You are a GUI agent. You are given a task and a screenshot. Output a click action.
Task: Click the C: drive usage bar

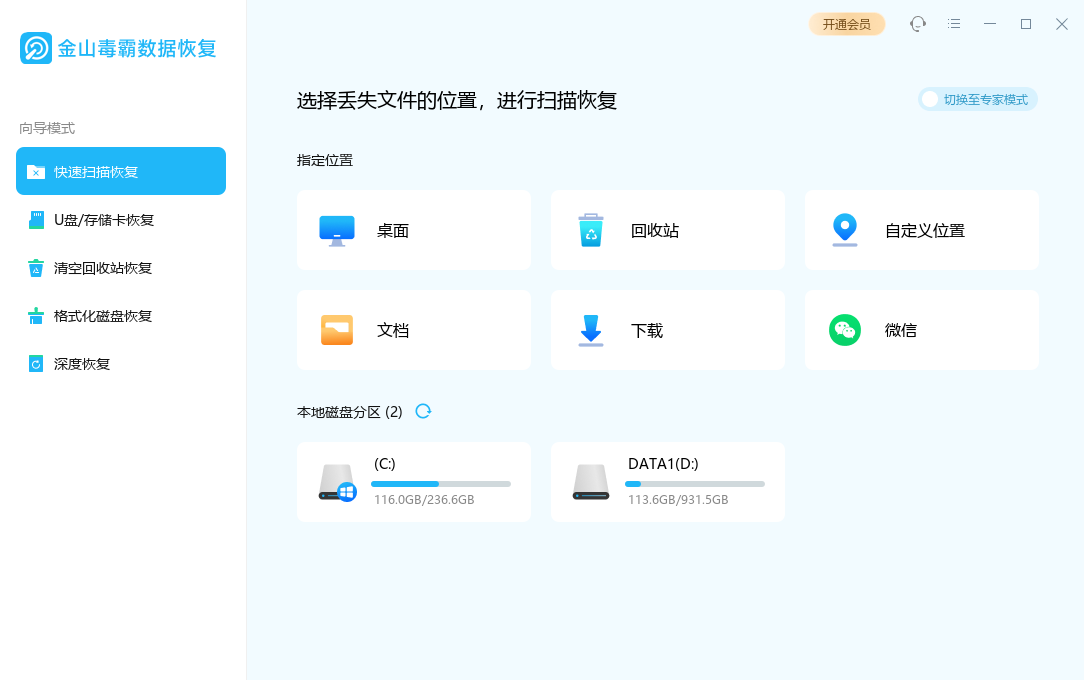[441, 483]
